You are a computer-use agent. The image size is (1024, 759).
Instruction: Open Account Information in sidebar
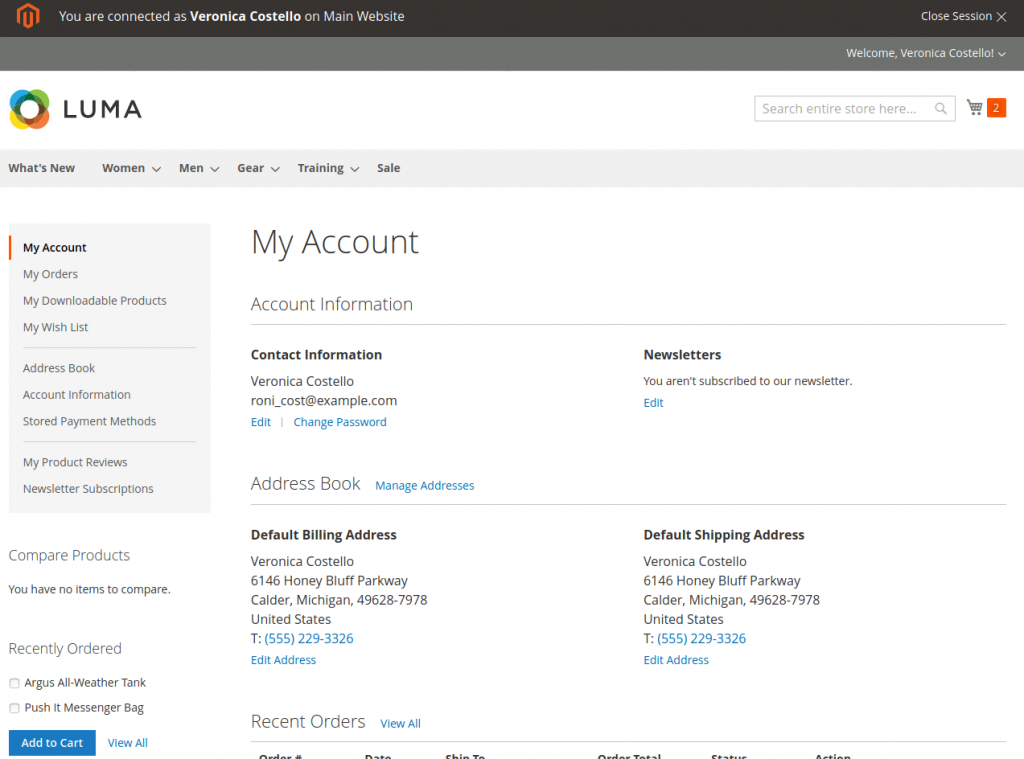[x=76, y=395]
